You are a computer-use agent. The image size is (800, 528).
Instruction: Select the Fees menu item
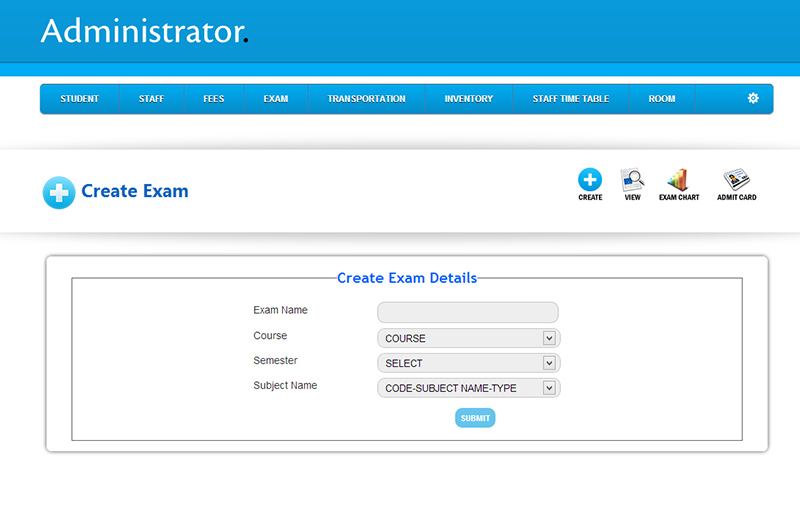tap(214, 99)
